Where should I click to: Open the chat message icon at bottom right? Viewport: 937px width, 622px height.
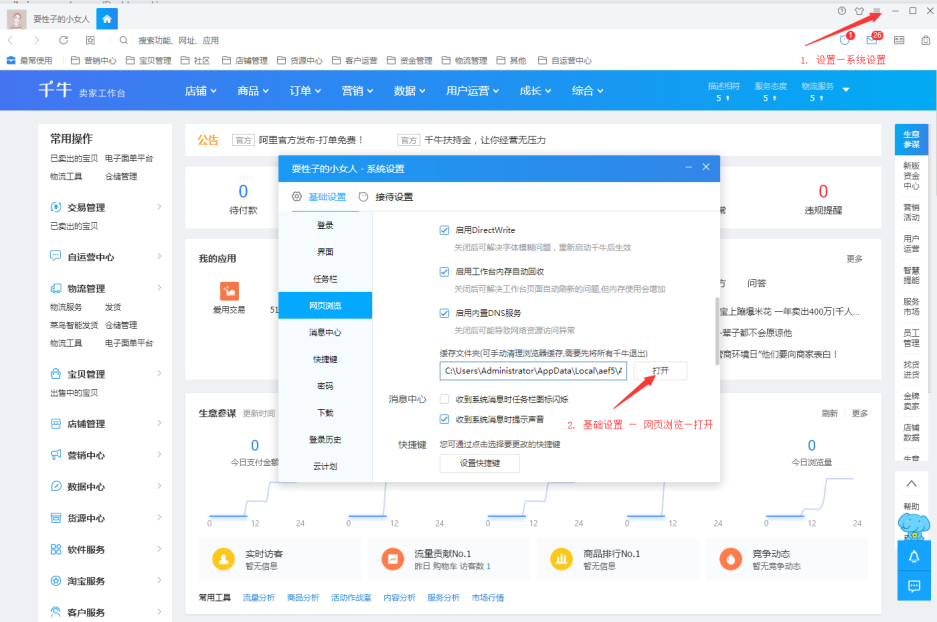(x=913, y=585)
